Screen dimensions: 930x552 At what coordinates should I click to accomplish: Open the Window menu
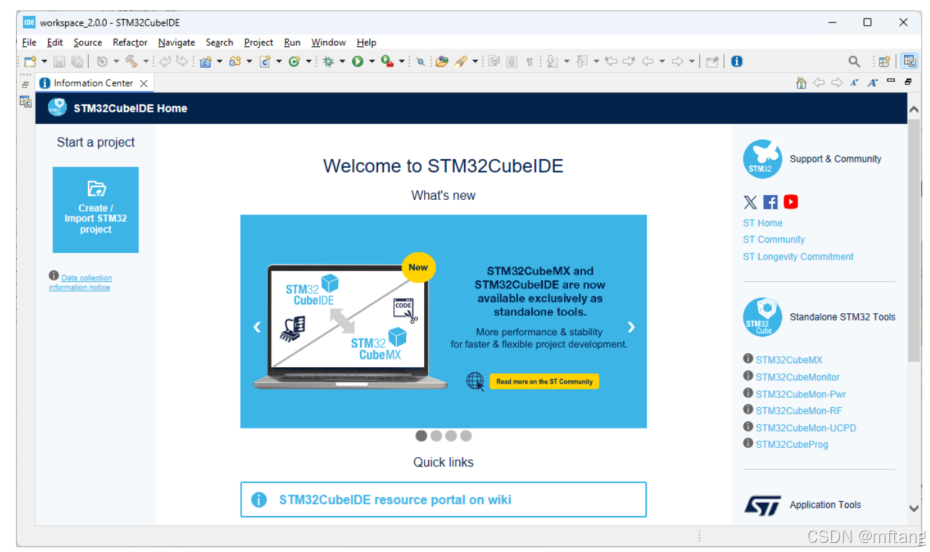point(328,43)
